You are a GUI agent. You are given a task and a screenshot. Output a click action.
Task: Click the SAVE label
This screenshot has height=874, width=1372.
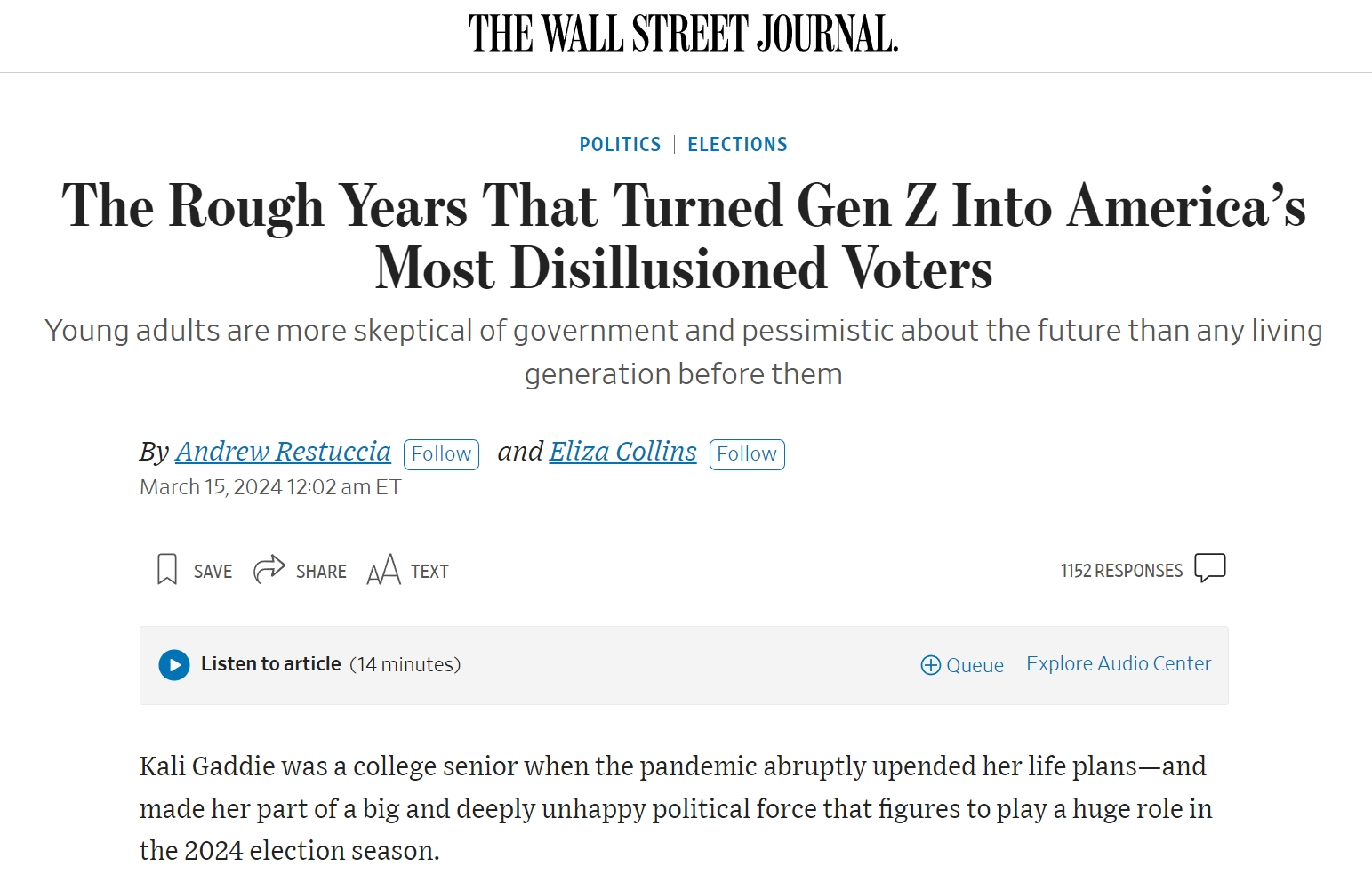pyautogui.click(x=213, y=572)
